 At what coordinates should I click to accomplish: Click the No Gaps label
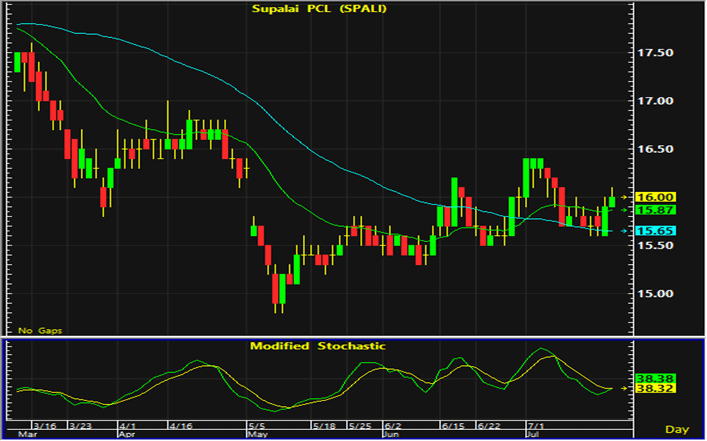pyautogui.click(x=40, y=331)
